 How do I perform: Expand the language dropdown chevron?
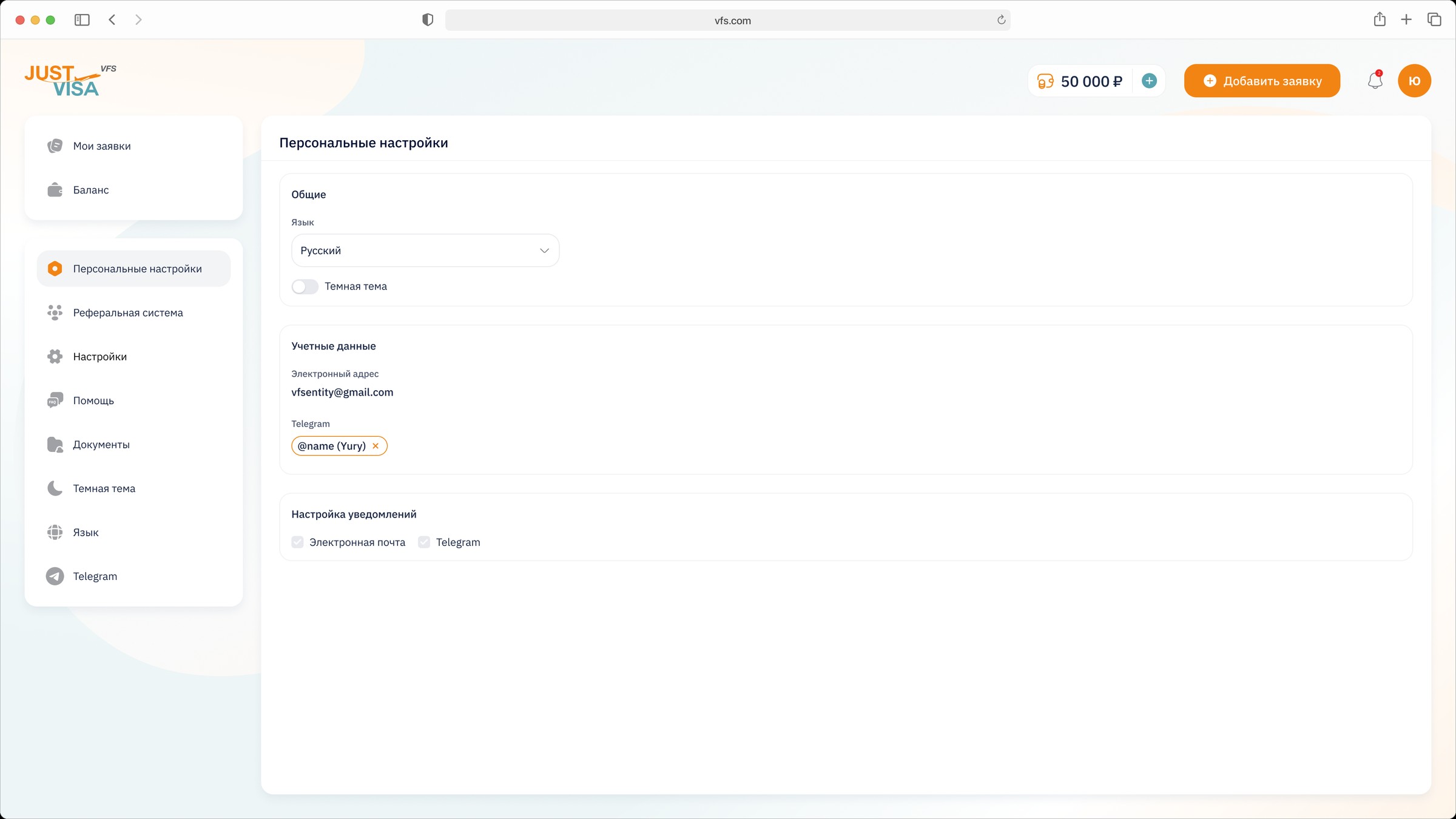point(544,251)
